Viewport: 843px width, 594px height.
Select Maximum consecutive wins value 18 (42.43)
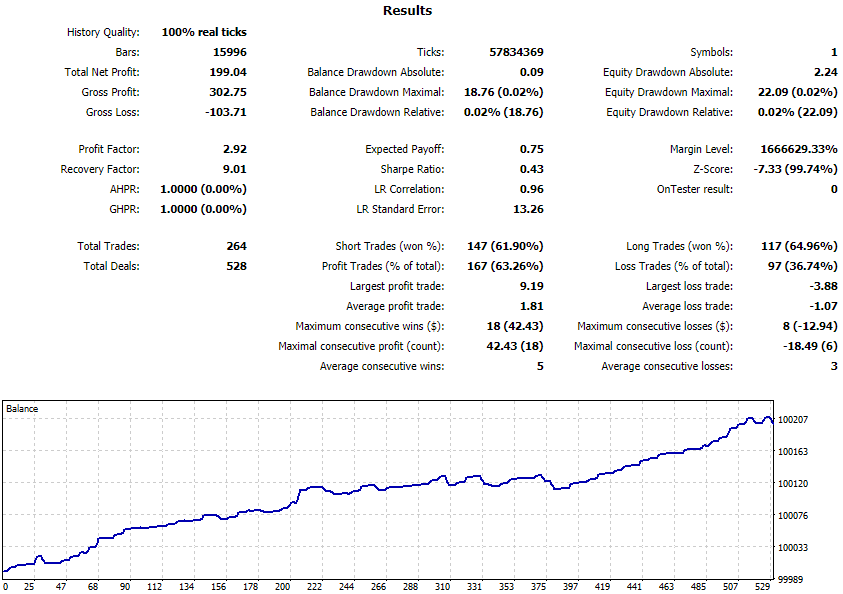pos(515,326)
